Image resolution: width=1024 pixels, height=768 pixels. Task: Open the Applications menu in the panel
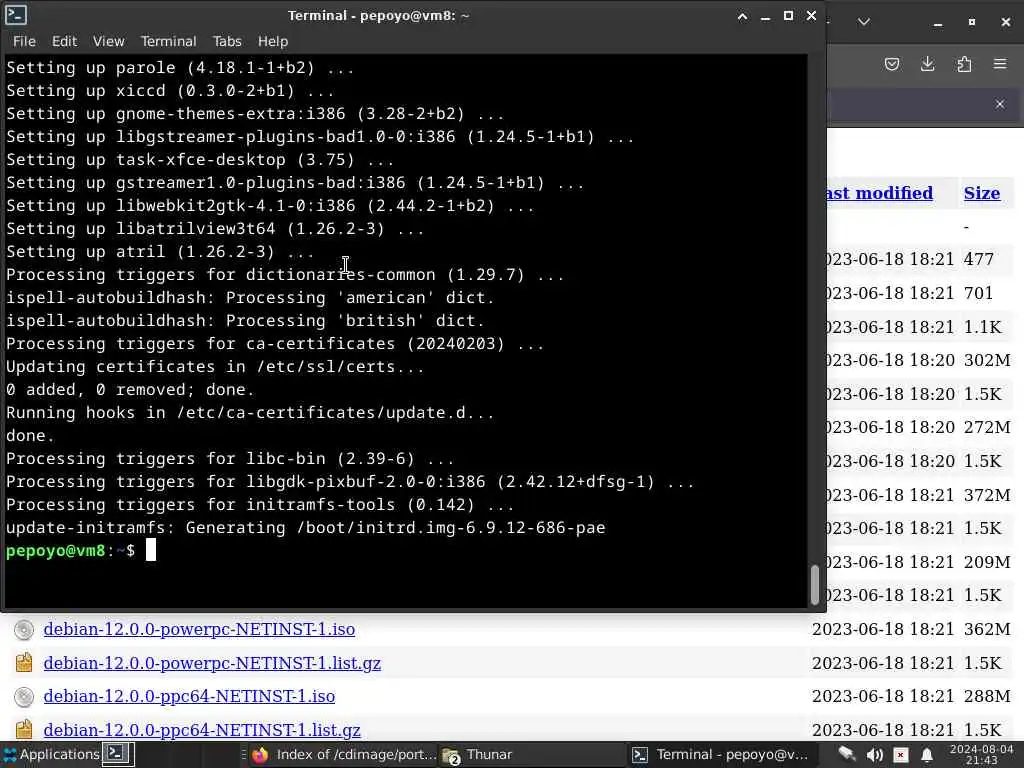point(52,754)
